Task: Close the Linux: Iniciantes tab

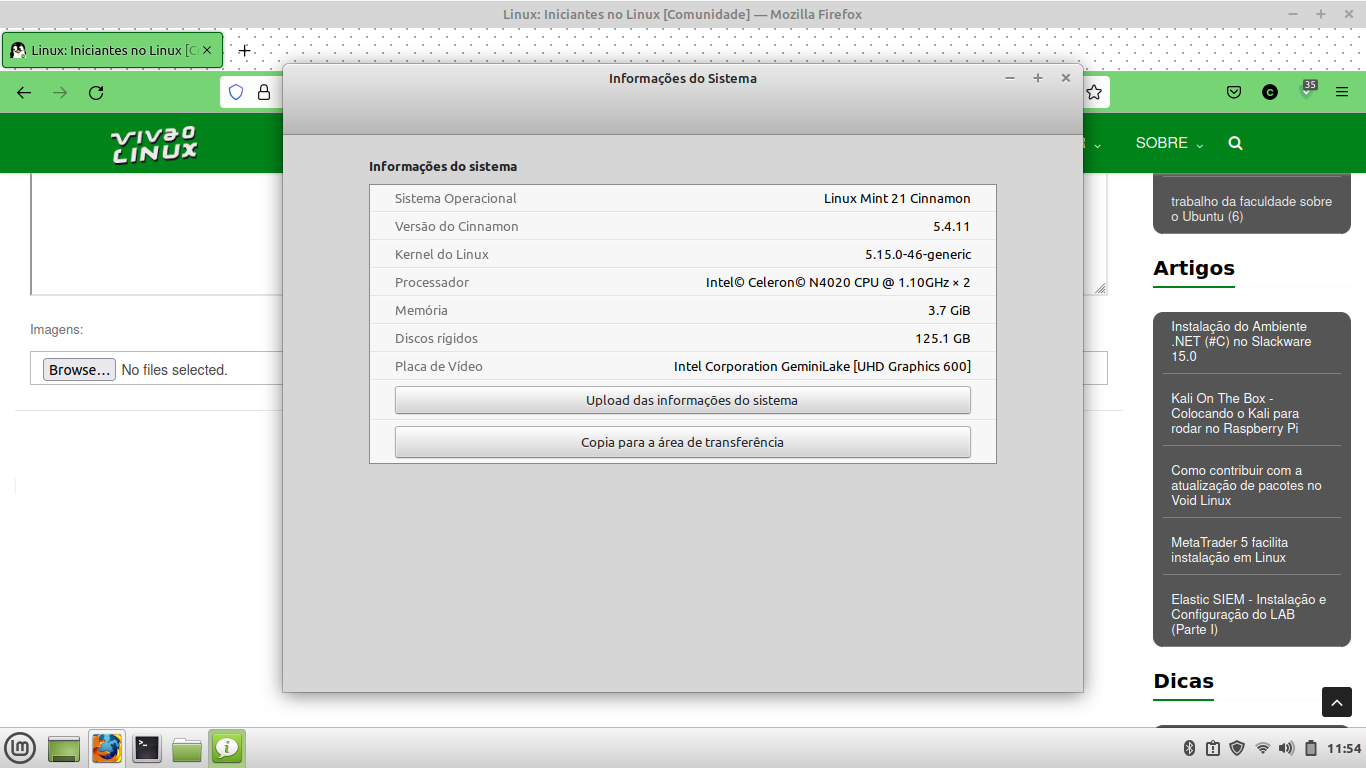Action: [208, 50]
